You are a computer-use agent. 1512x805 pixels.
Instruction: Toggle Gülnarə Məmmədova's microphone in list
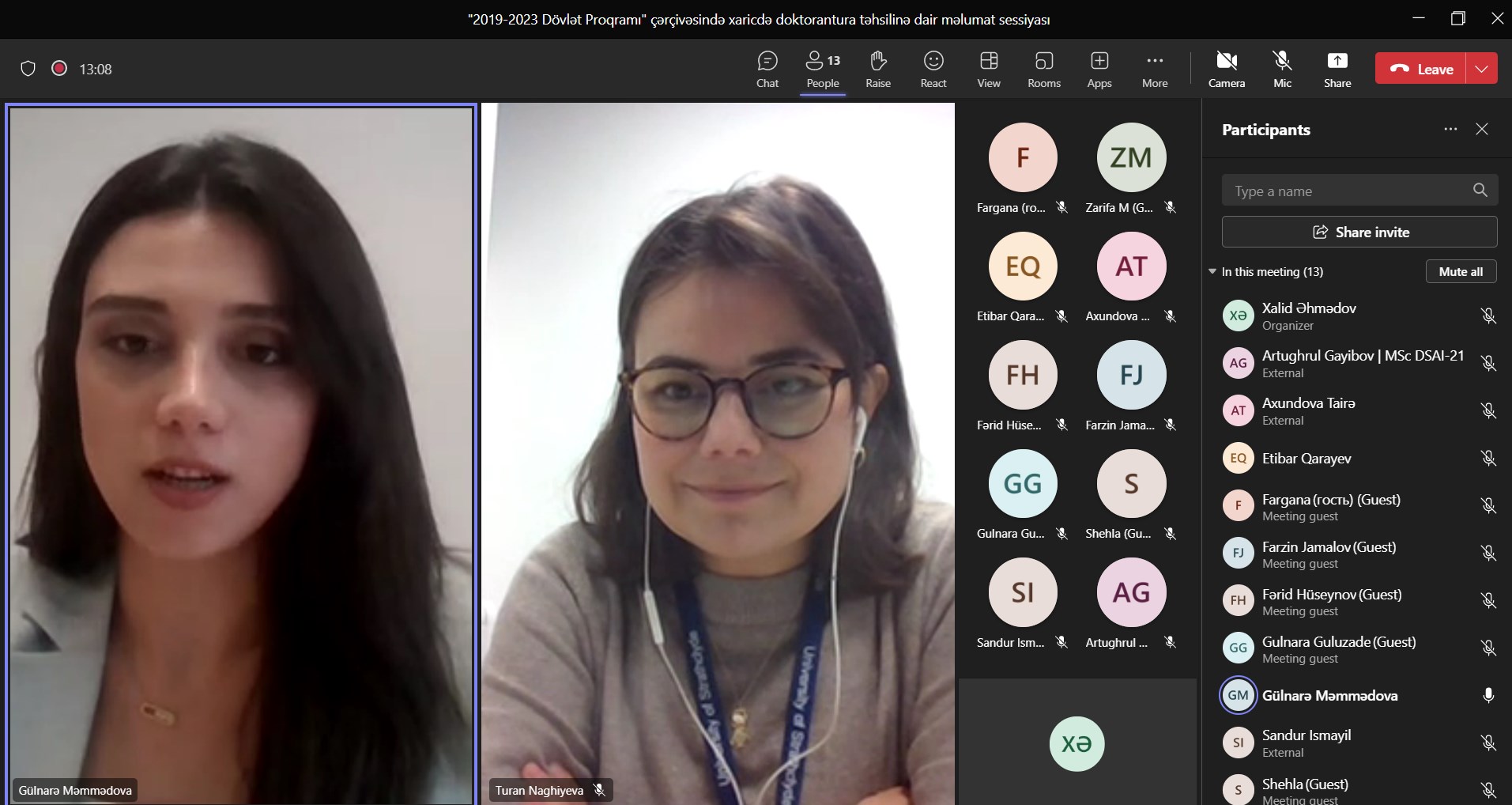click(1487, 696)
